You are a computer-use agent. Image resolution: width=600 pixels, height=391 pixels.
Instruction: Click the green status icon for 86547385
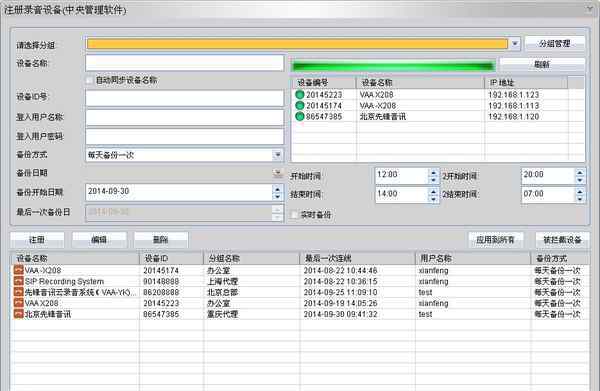click(300, 116)
